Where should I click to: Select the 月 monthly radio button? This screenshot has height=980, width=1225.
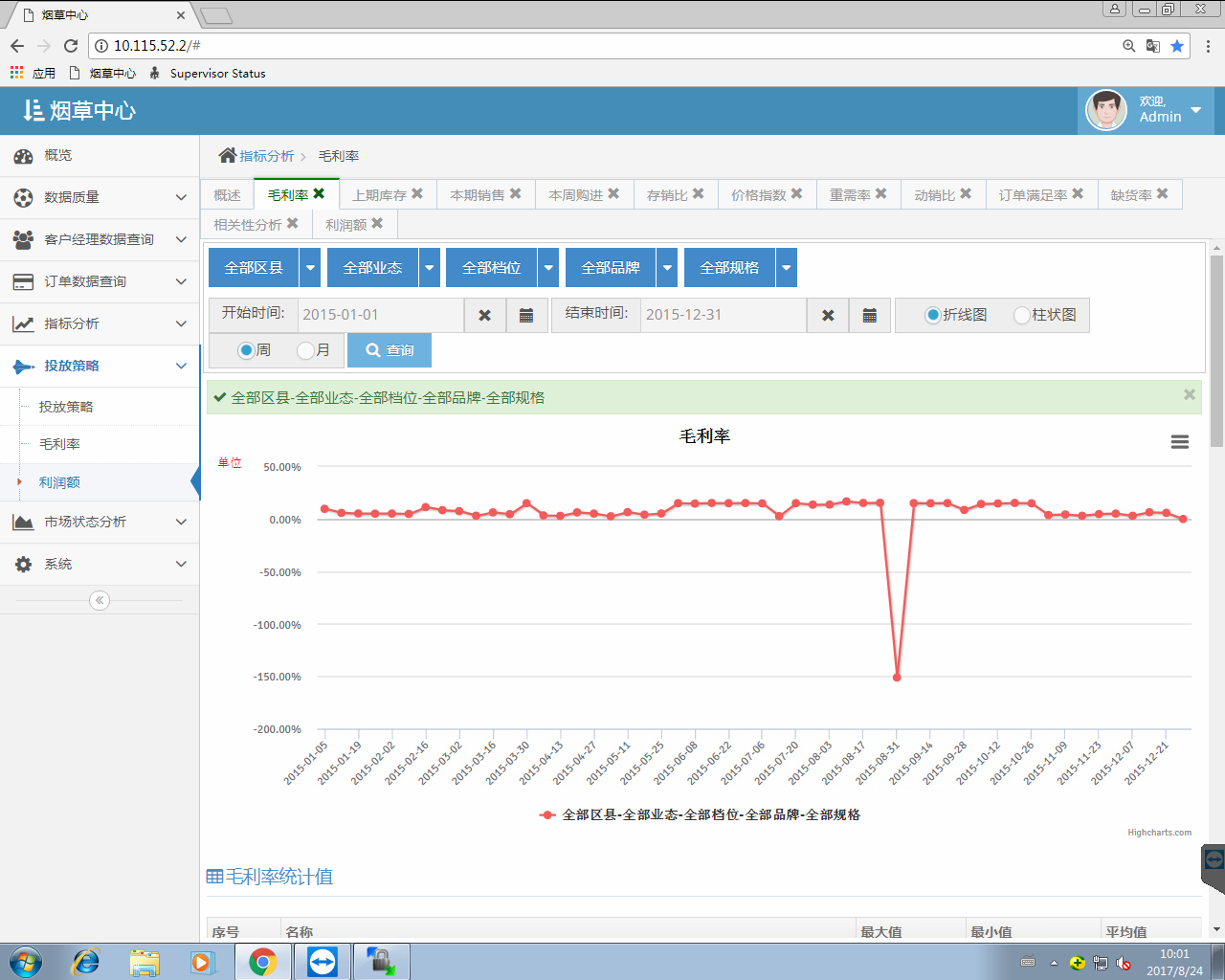click(305, 350)
